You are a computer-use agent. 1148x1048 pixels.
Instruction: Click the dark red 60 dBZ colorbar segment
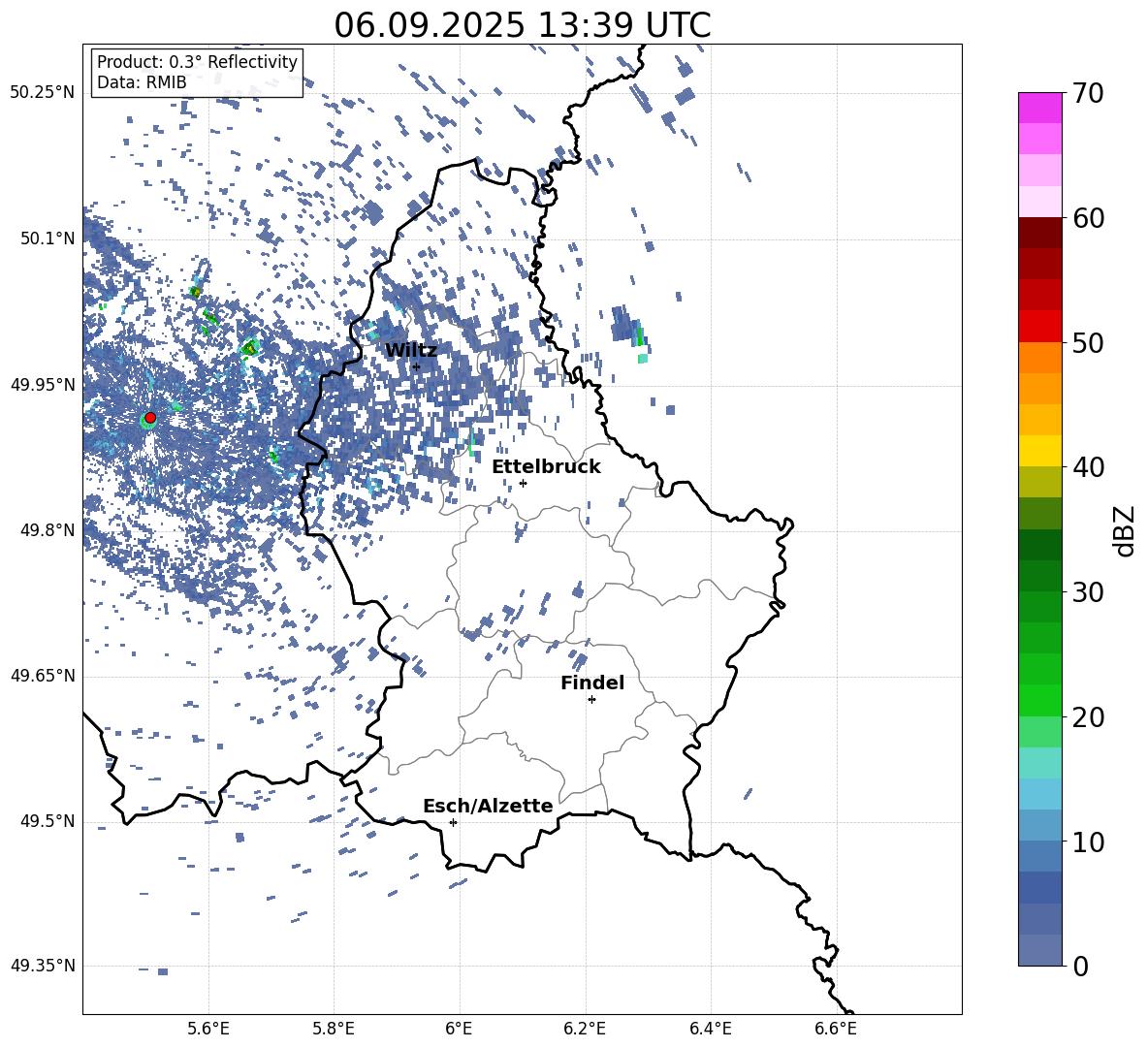[x=1039, y=232]
